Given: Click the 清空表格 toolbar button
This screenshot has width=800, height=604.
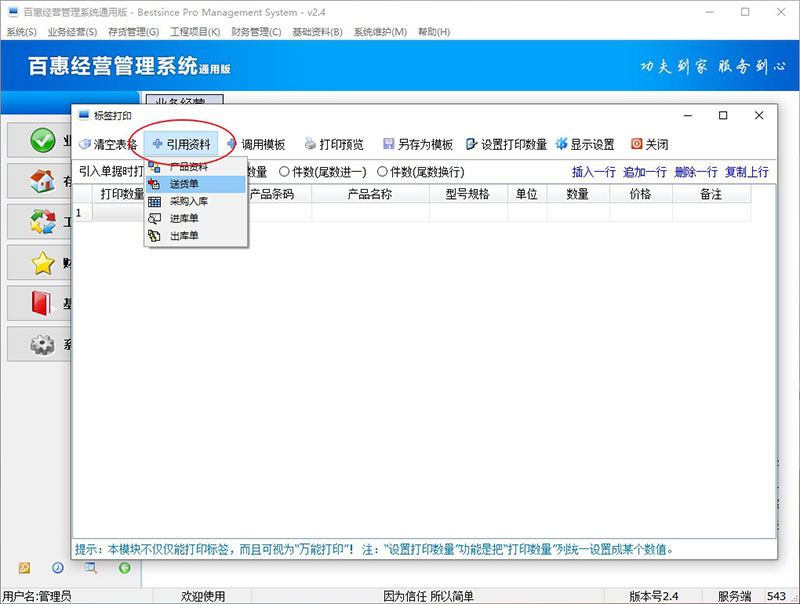Looking at the screenshot, I should coord(108,144).
